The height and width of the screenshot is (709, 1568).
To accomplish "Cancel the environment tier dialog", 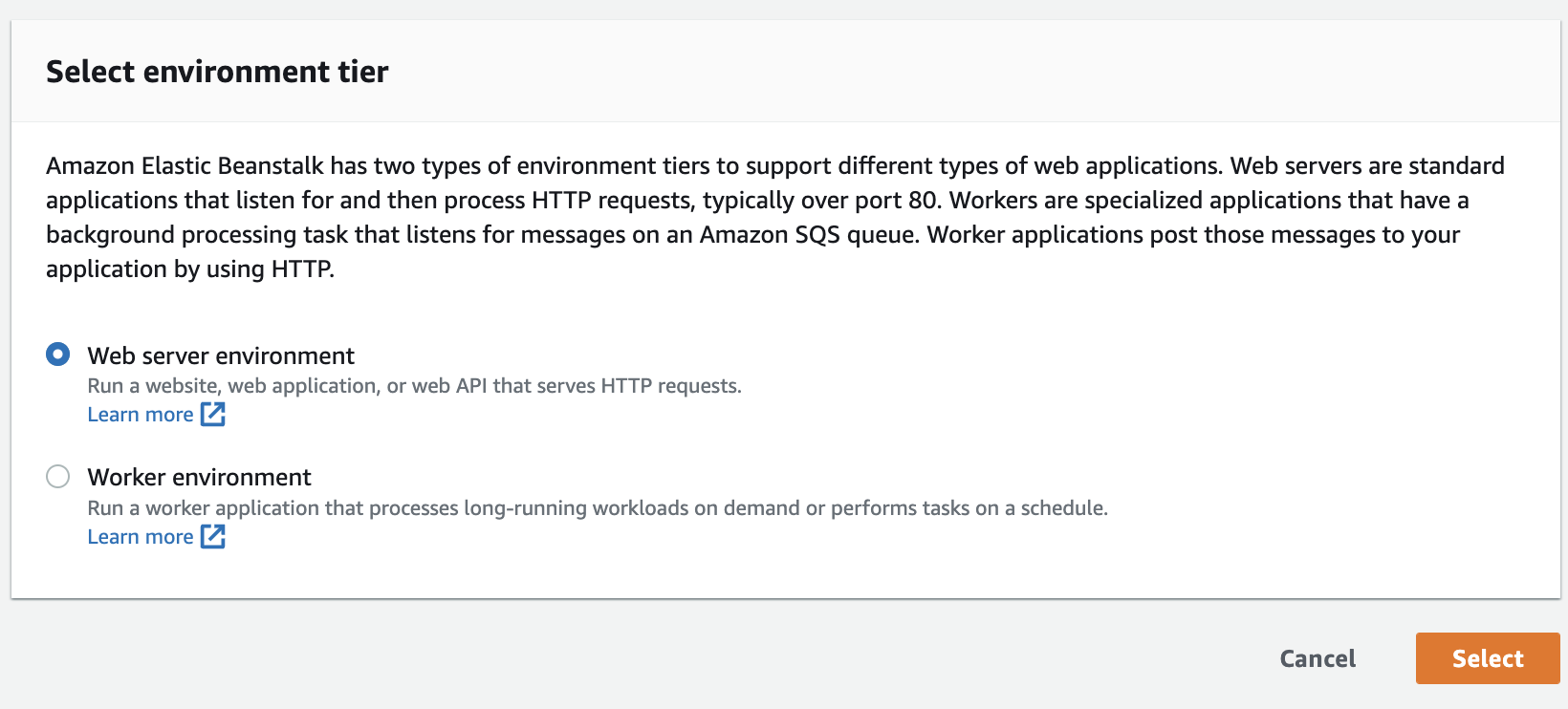I will pos(1318,658).
